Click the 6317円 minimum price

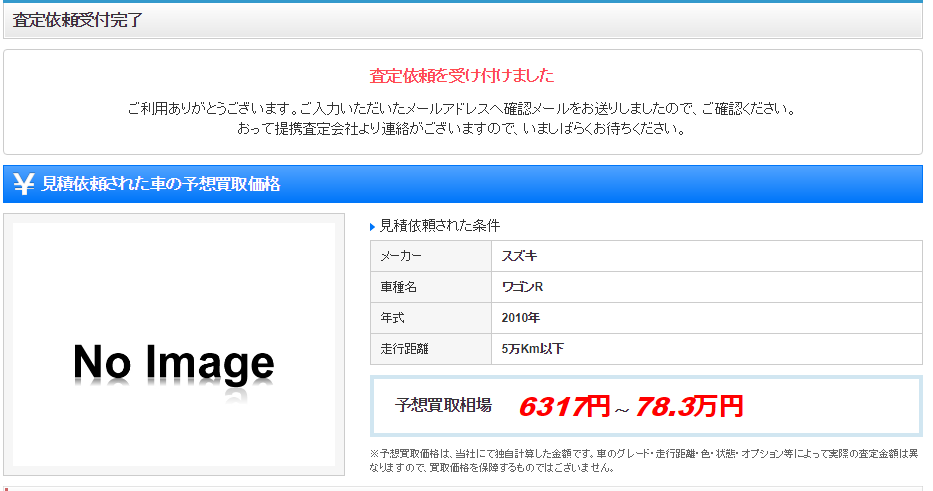point(564,407)
